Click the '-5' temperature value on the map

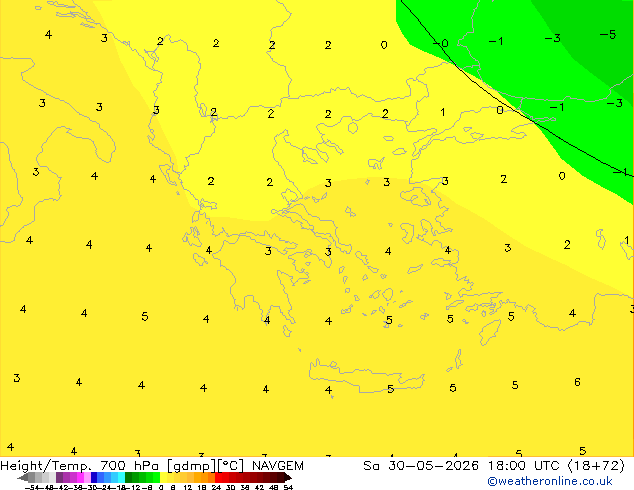coord(608,34)
